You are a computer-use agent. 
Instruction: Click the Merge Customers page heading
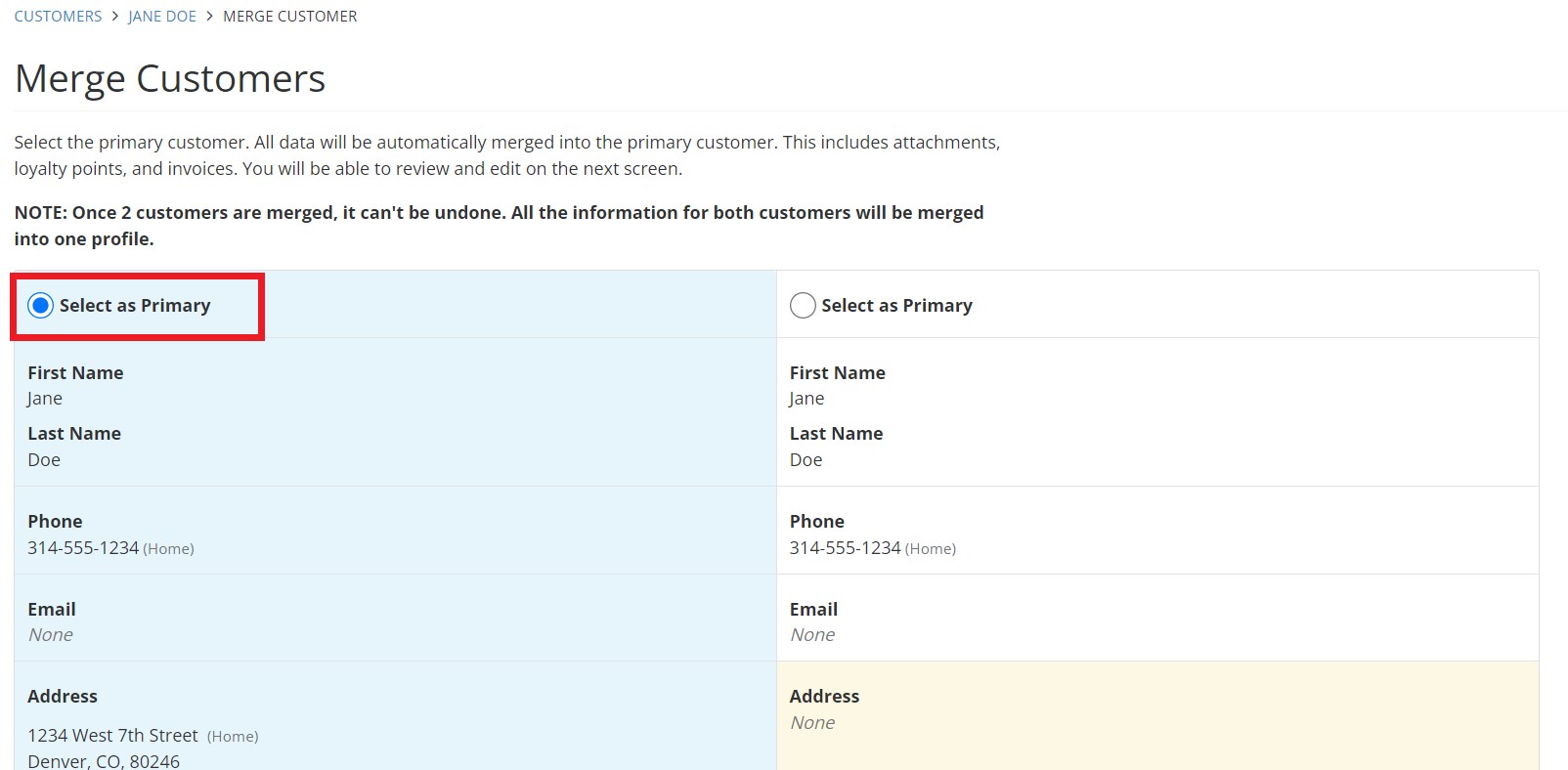[x=170, y=79]
